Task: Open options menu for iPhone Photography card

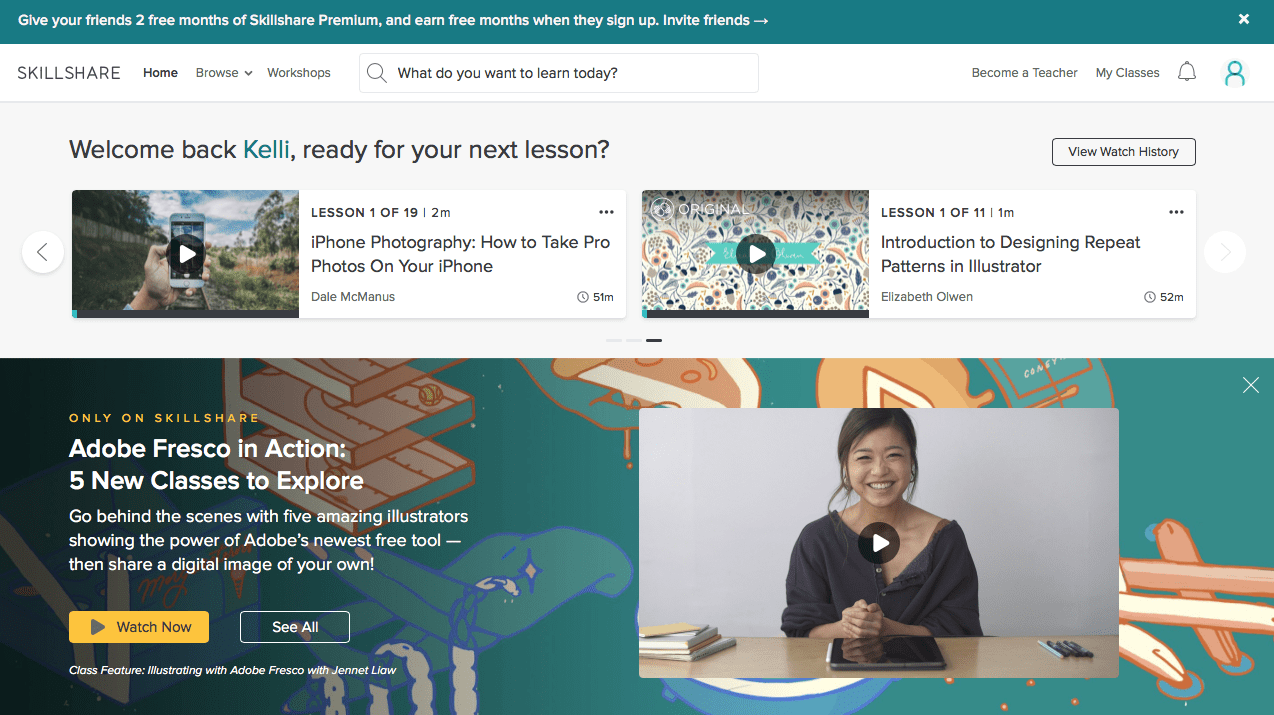Action: point(606,212)
